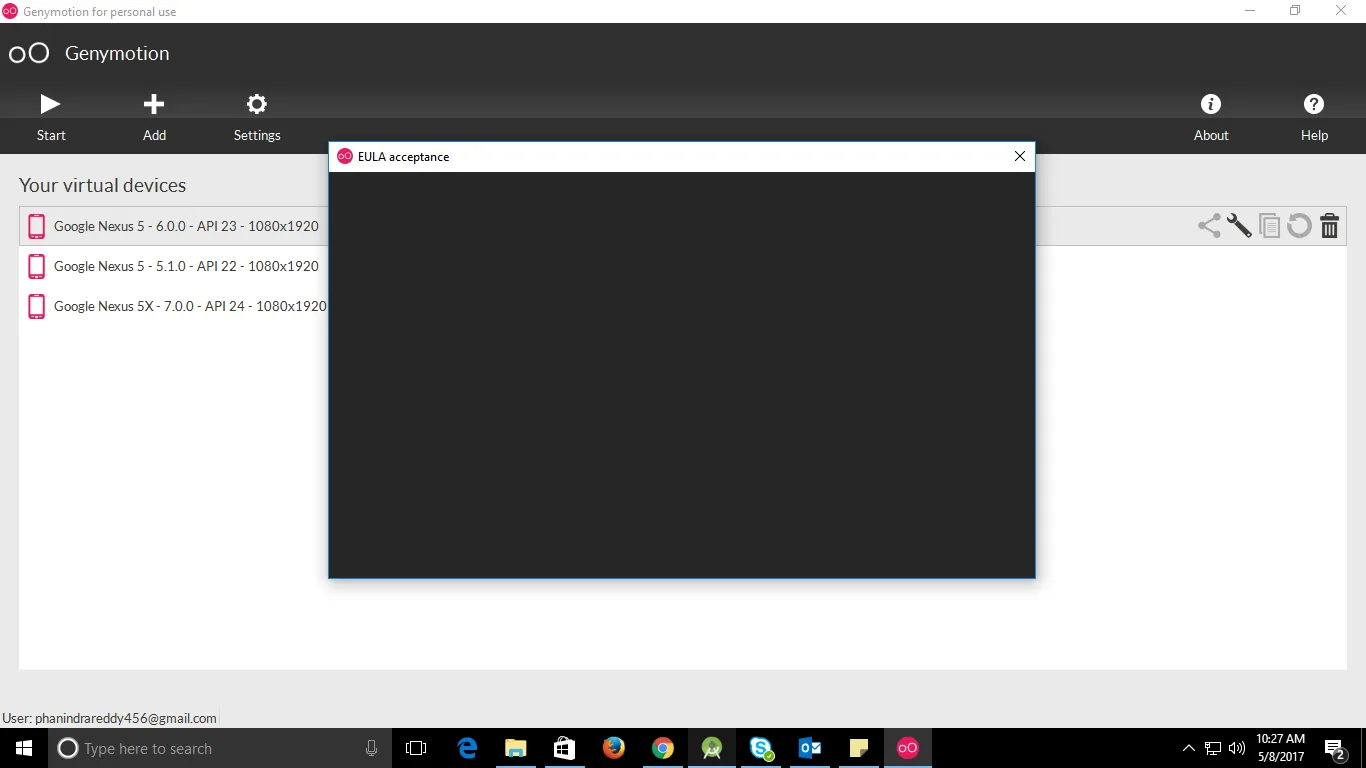
Task: Open Genymotion Settings
Action: pos(257,117)
